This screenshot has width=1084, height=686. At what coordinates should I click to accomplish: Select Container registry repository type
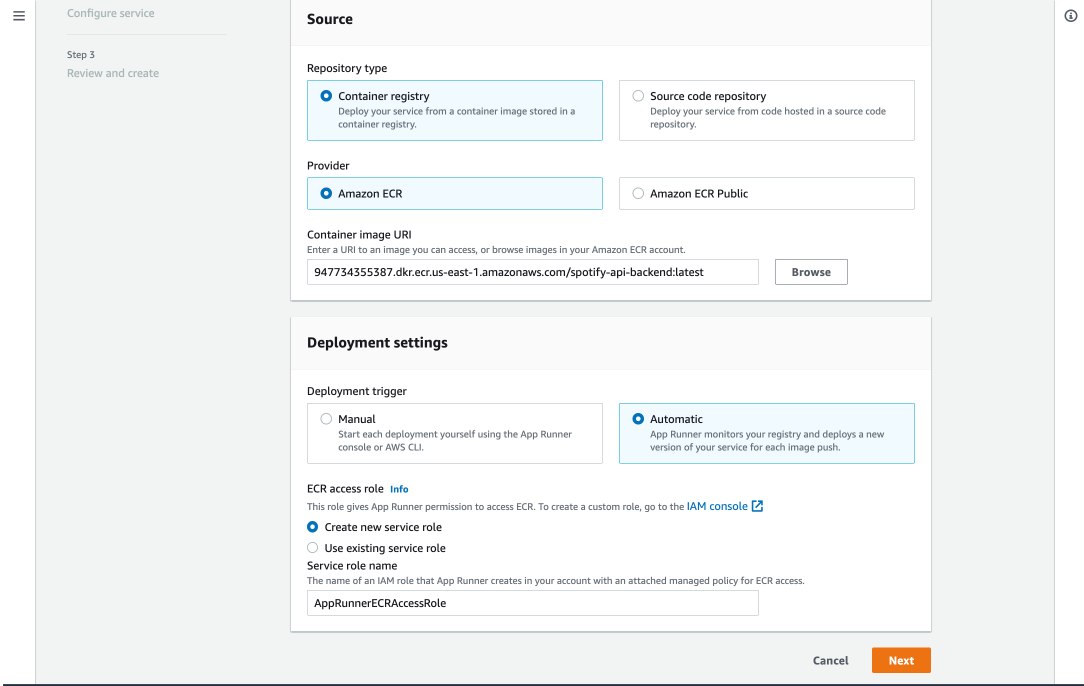(326, 96)
